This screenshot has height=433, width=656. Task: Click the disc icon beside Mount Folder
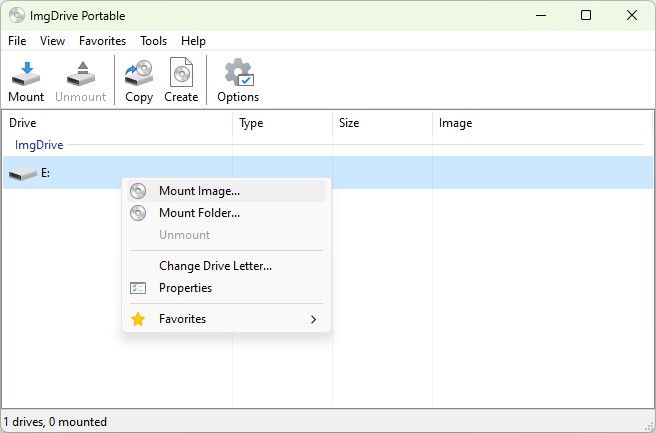(138, 213)
